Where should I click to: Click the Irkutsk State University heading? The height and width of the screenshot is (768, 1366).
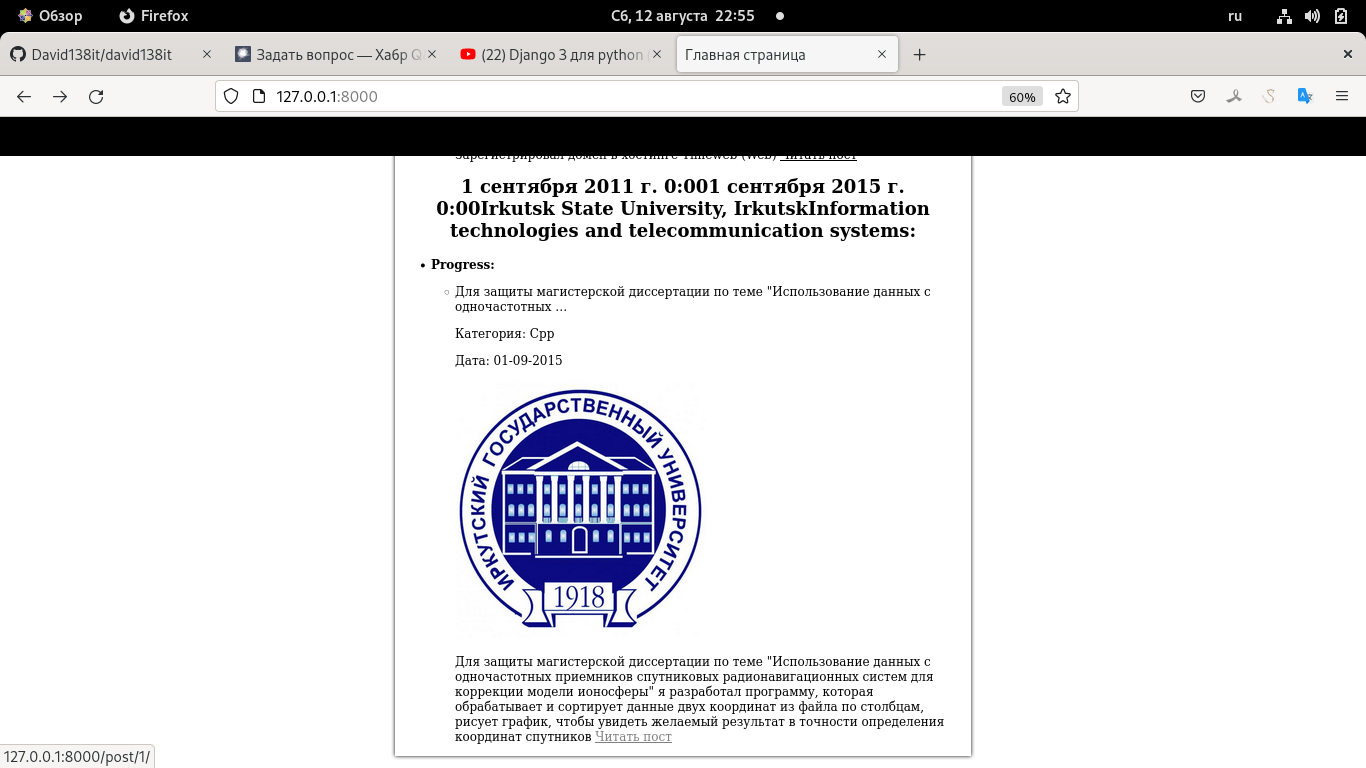pyautogui.click(x=683, y=208)
